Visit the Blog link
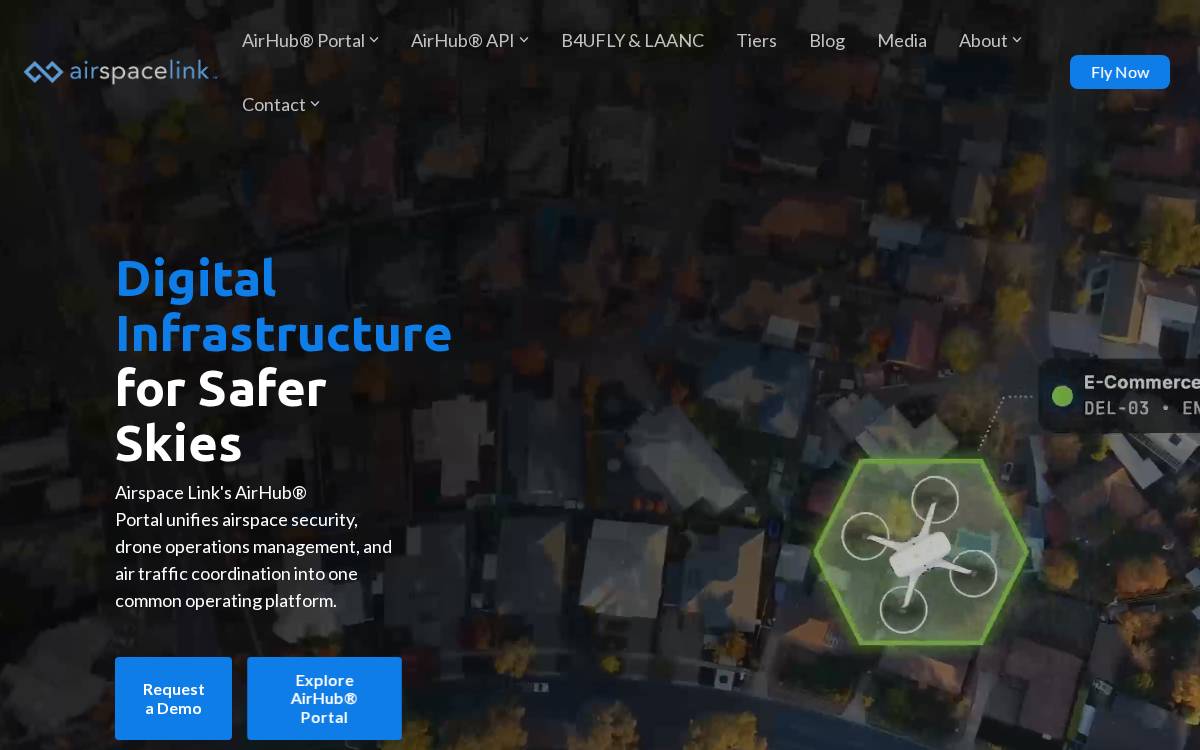 pyautogui.click(x=827, y=41)
